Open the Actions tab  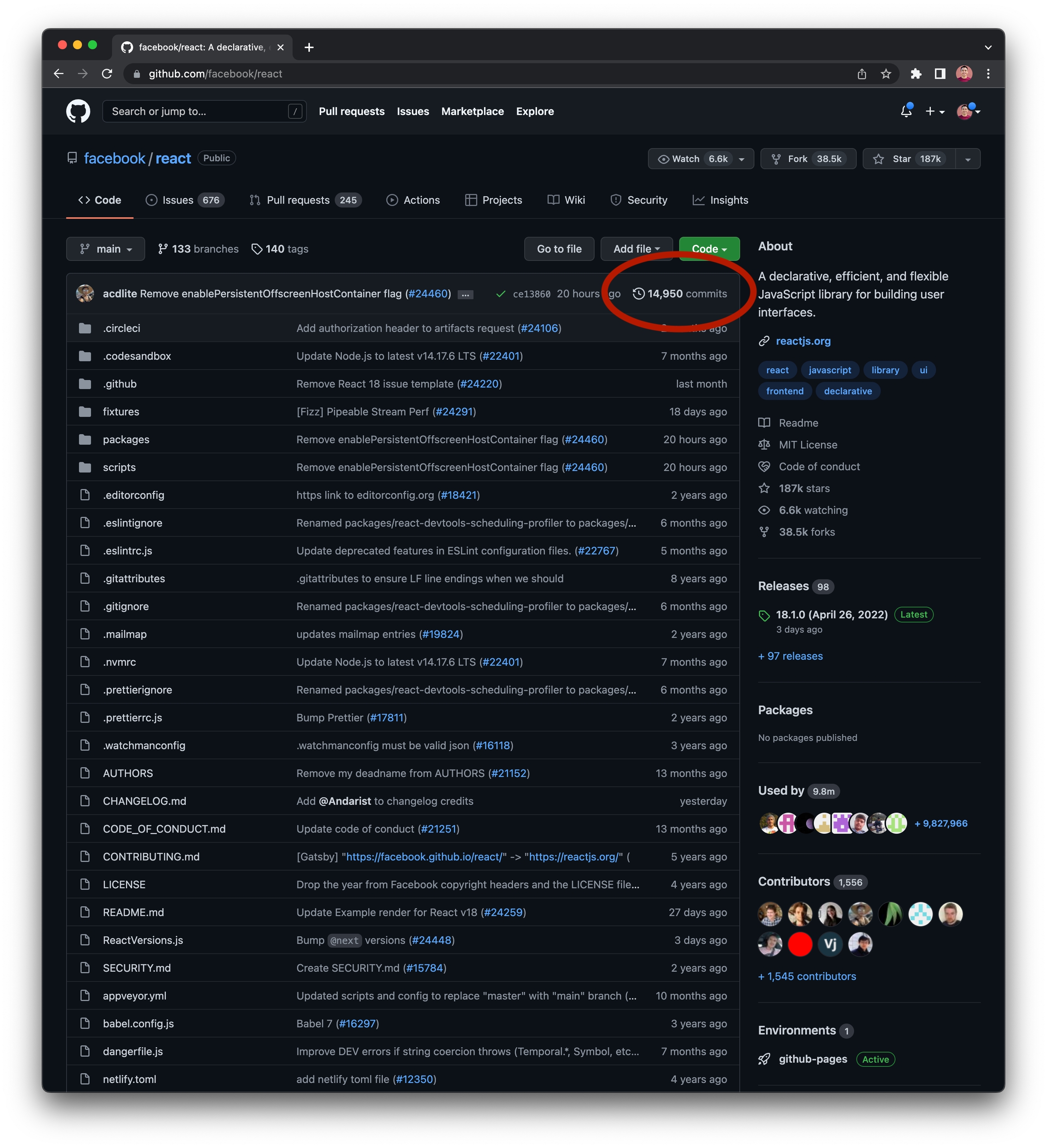pyautogui.click(x=413, y=200)
